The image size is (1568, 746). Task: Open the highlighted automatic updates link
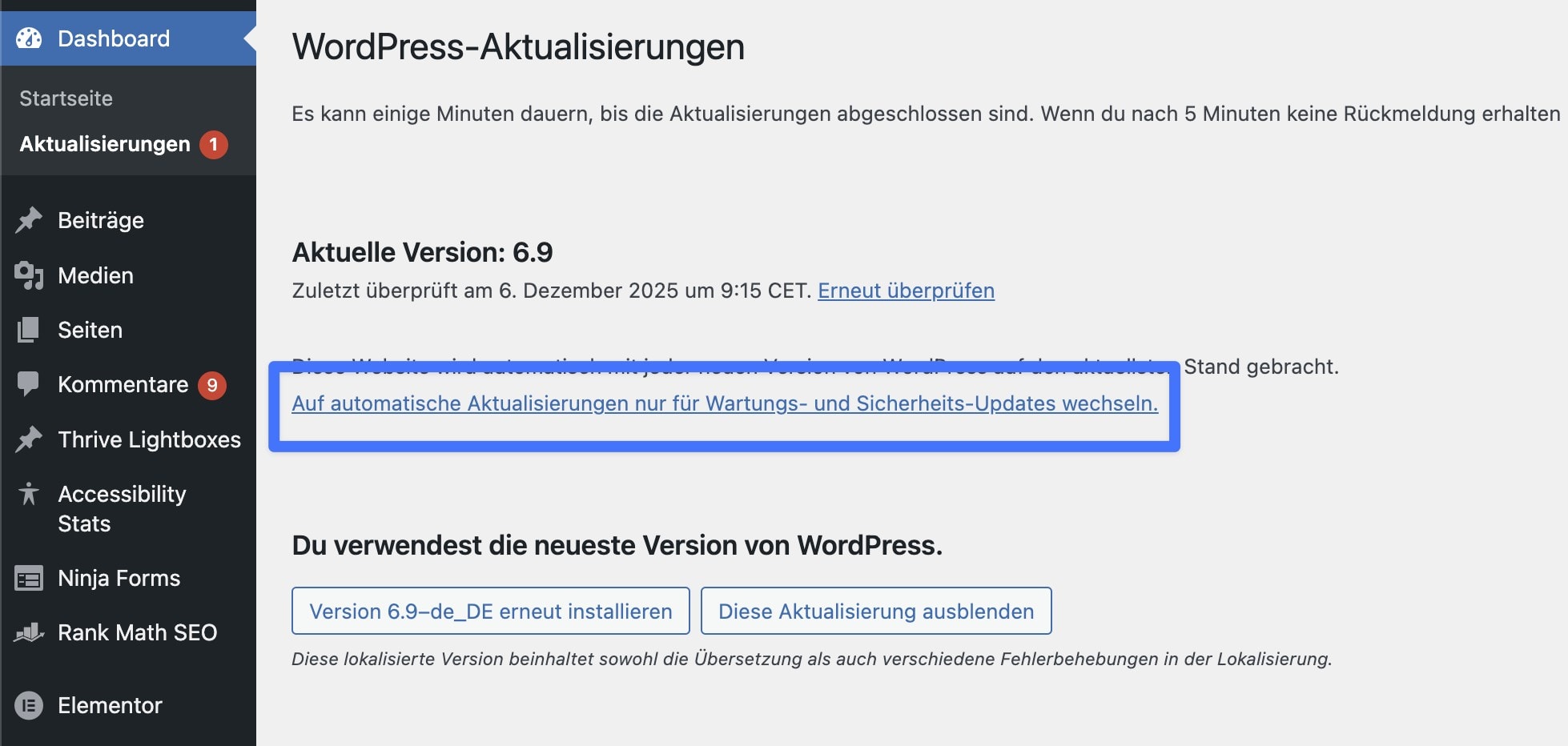[x=724, y=403]
